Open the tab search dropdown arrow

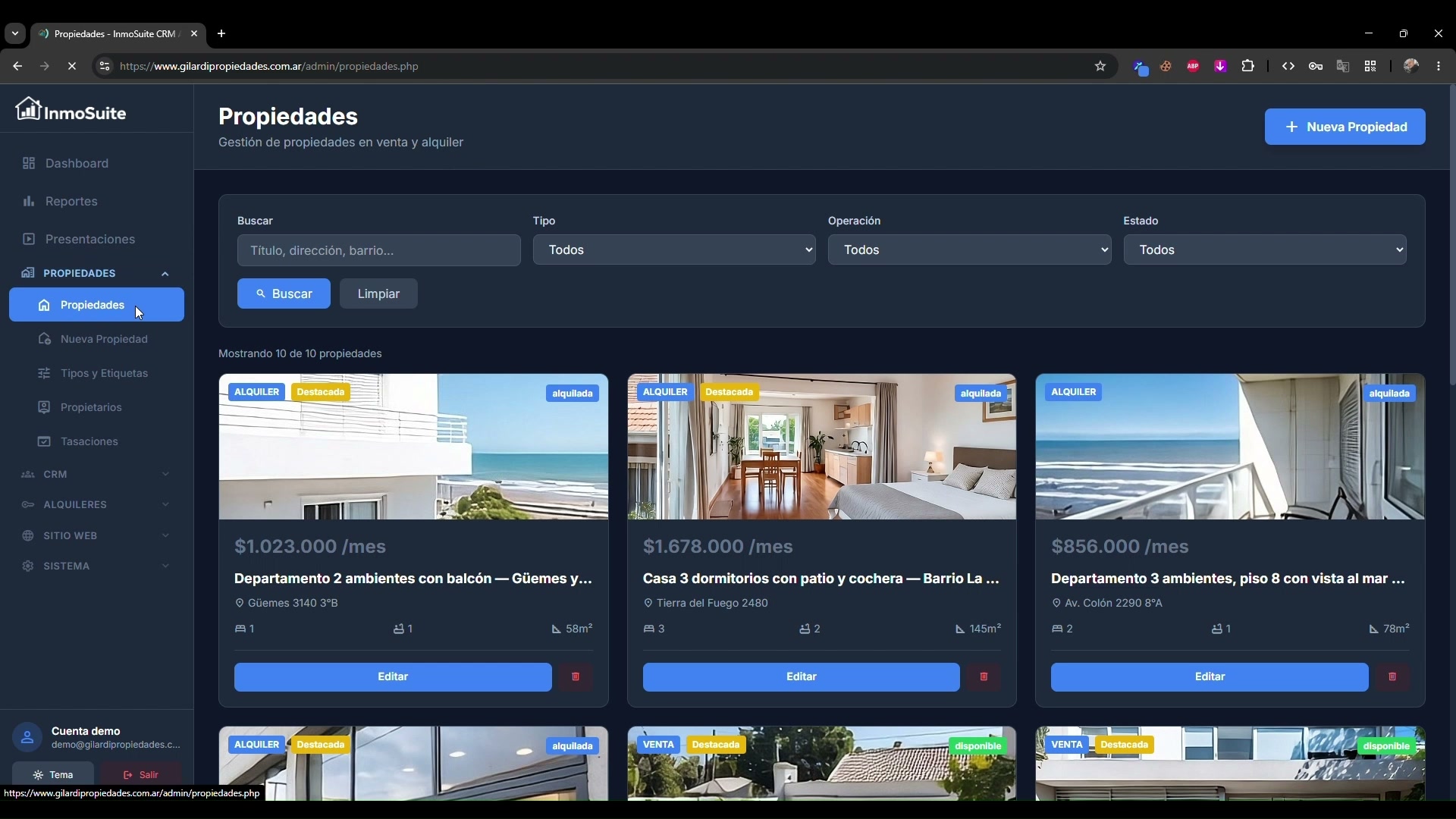pyautogui.click(x=15, y=34)
